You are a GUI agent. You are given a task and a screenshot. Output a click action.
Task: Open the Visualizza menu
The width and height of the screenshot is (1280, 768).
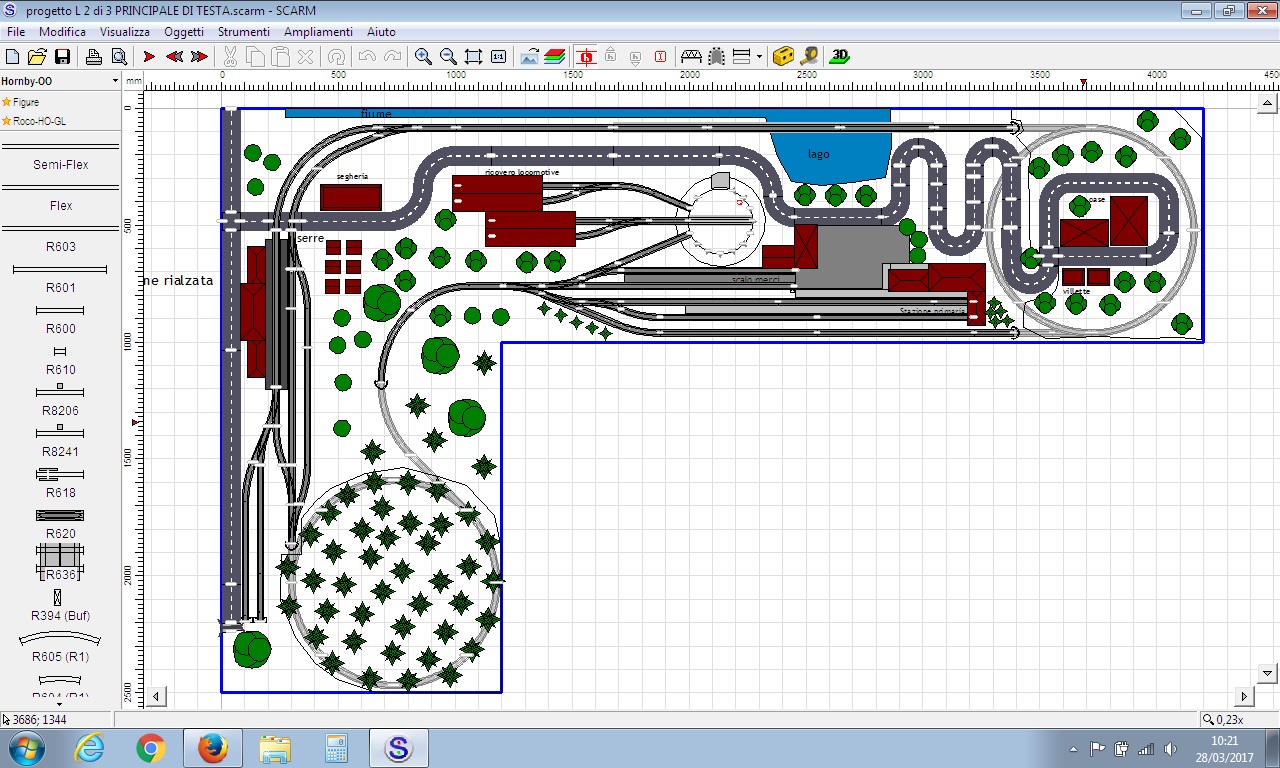(125, 32)
